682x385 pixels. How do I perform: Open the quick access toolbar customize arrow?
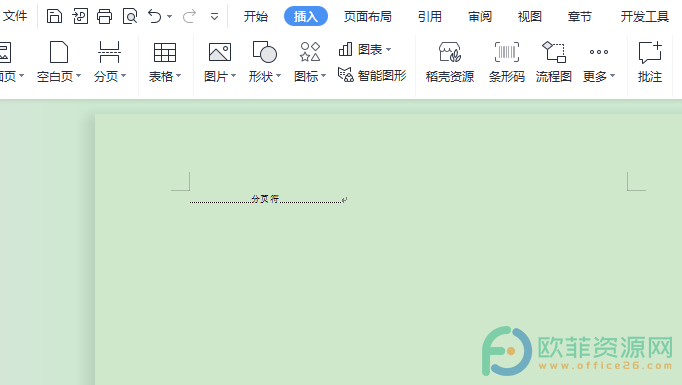point(214,17)
